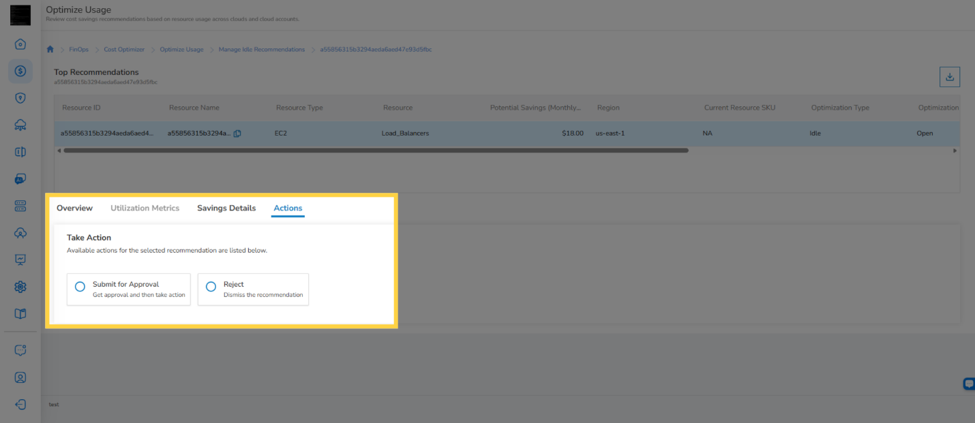Click the Open status cell
The image size is (975, 423).
tap(925, 133)
